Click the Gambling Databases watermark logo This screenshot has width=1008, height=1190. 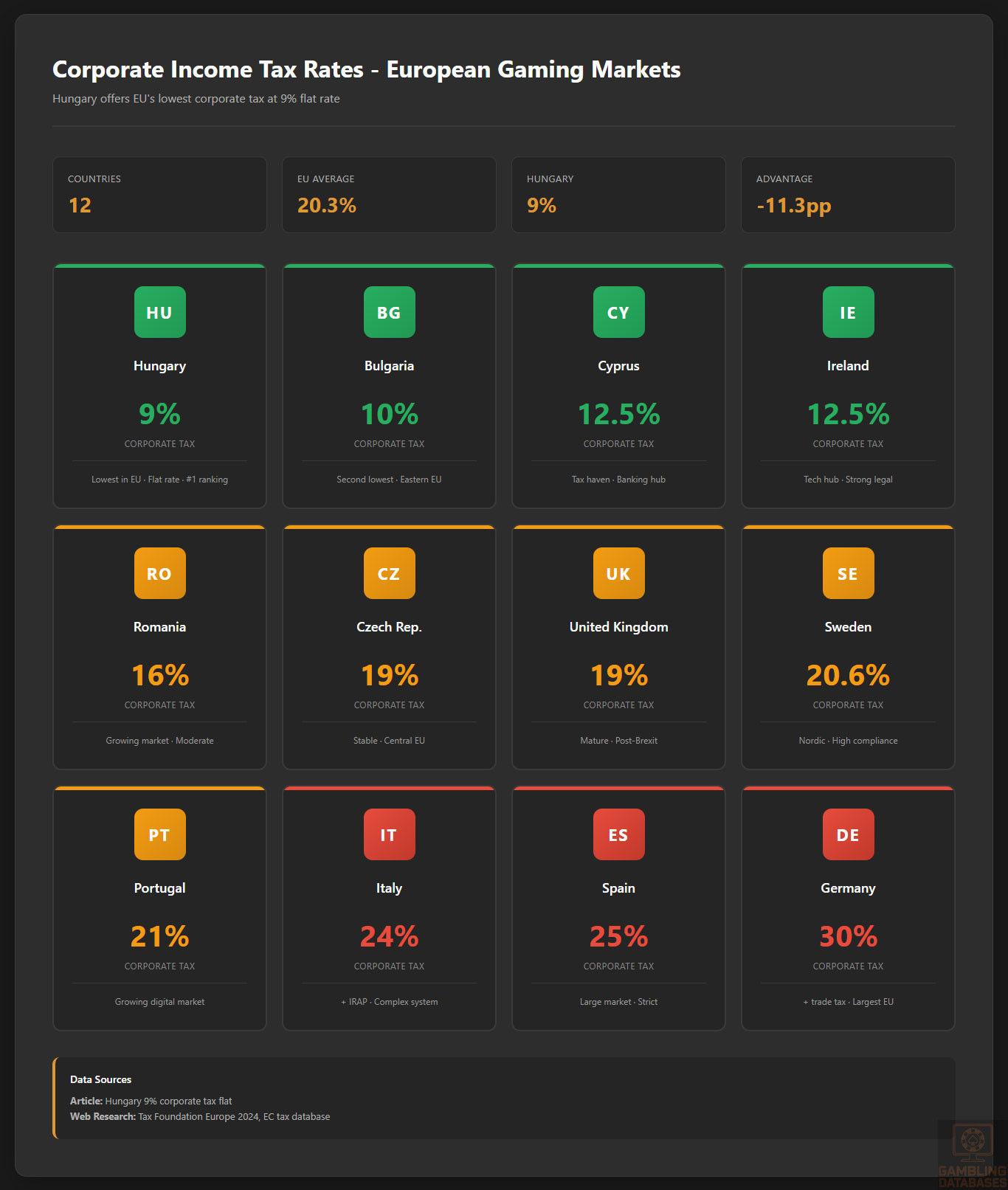972,1155
